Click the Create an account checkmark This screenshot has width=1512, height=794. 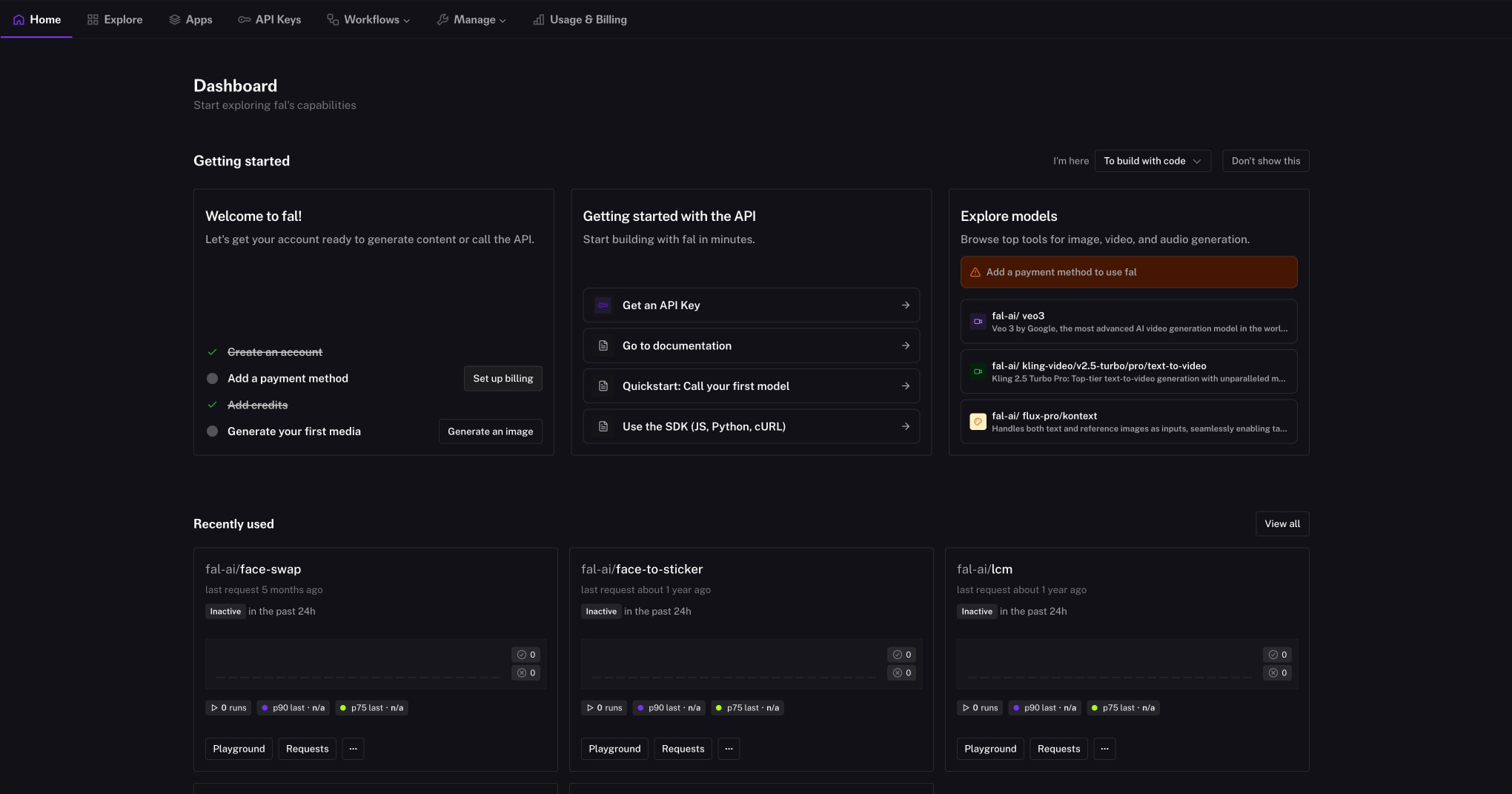[212, 352]
